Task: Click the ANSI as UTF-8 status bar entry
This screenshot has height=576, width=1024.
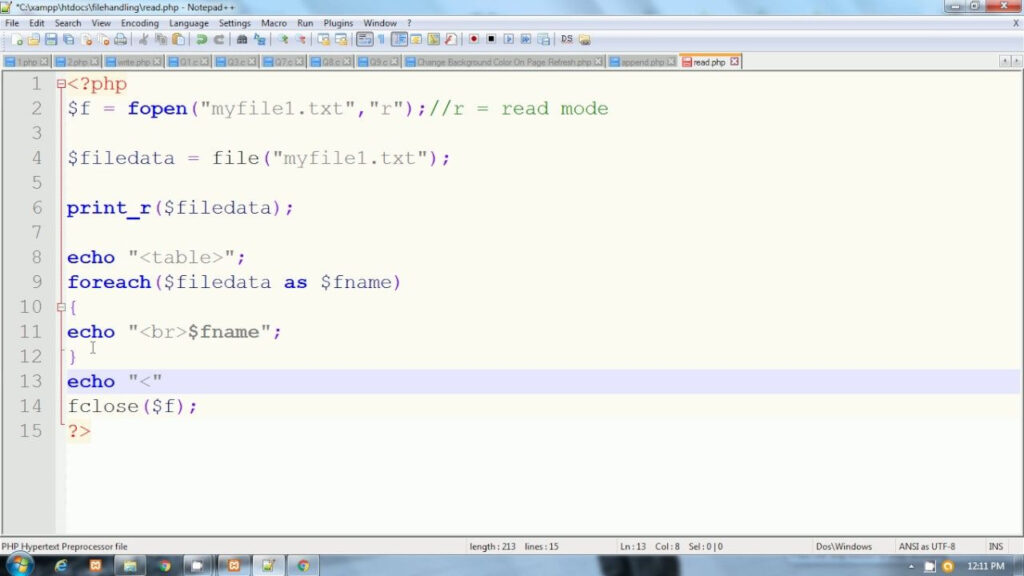Action: pyautogui.click(x=927, y=547)
